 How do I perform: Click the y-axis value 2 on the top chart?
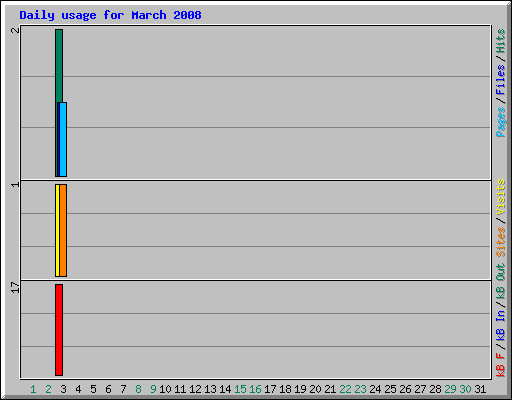15,30
